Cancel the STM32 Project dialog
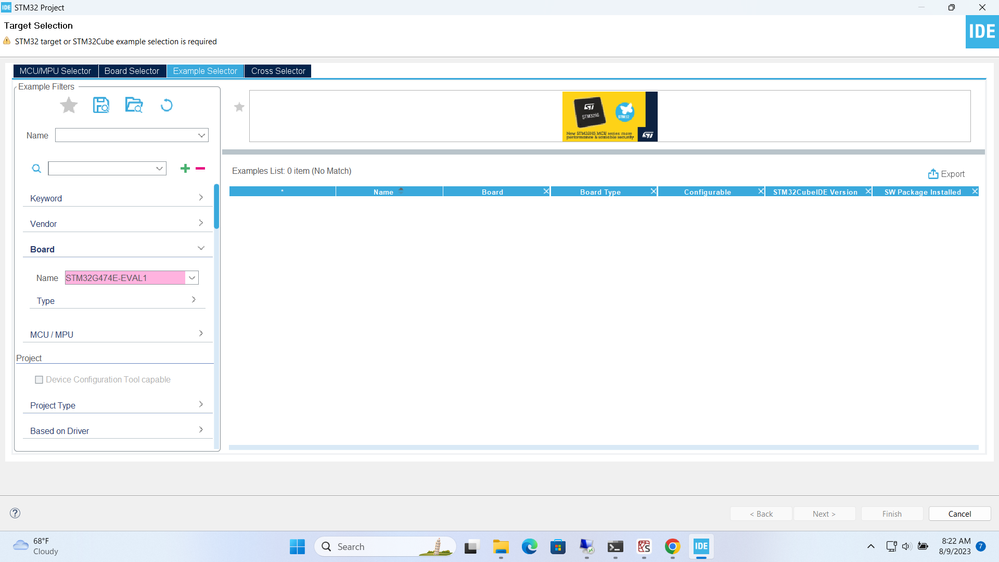Image resolution: width=999 pixels, height=562 pixels. pyautogui.click(x=959, y=514)
